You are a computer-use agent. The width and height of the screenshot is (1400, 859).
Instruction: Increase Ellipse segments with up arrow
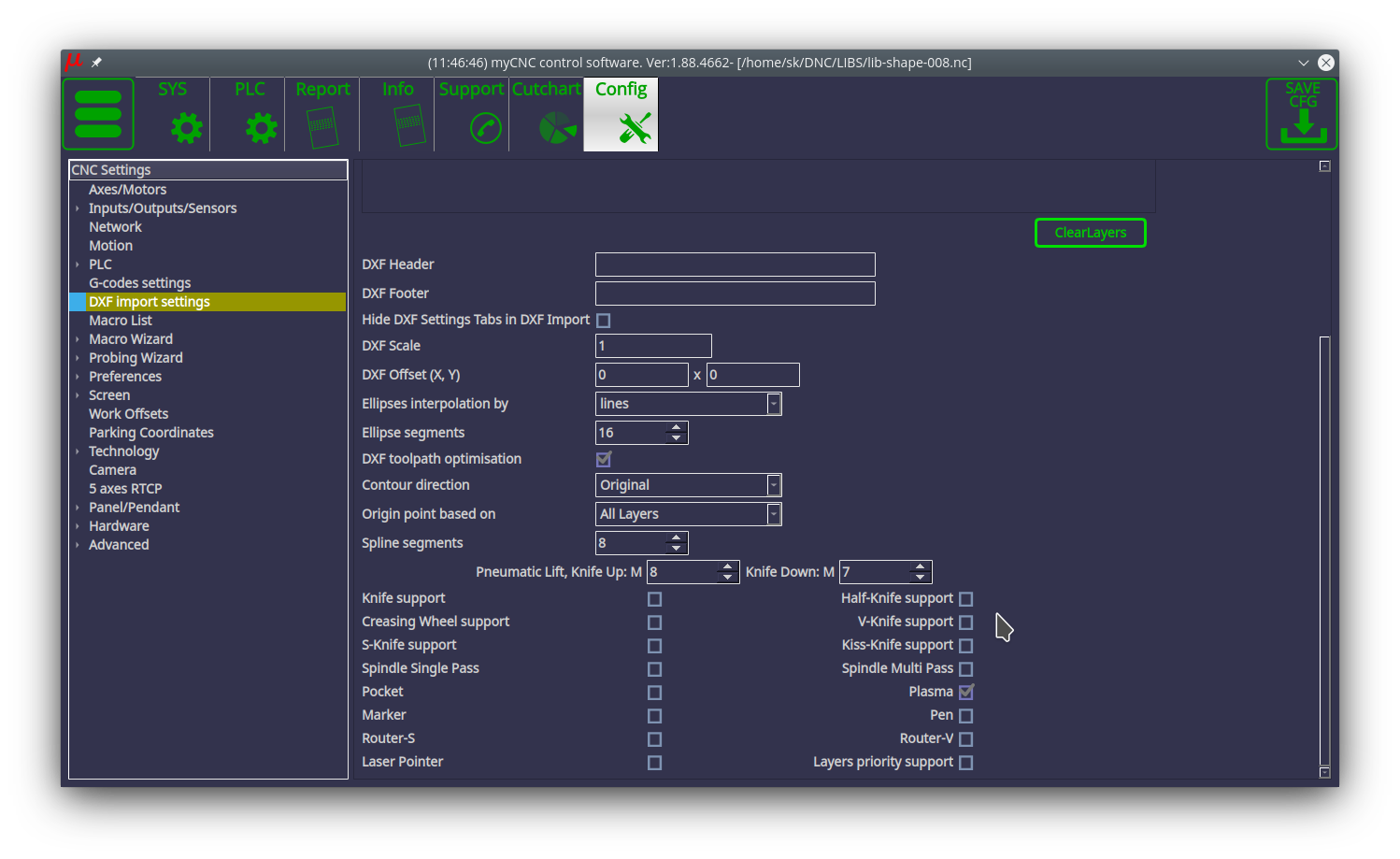pyautogui.click(x=677, y=427)
